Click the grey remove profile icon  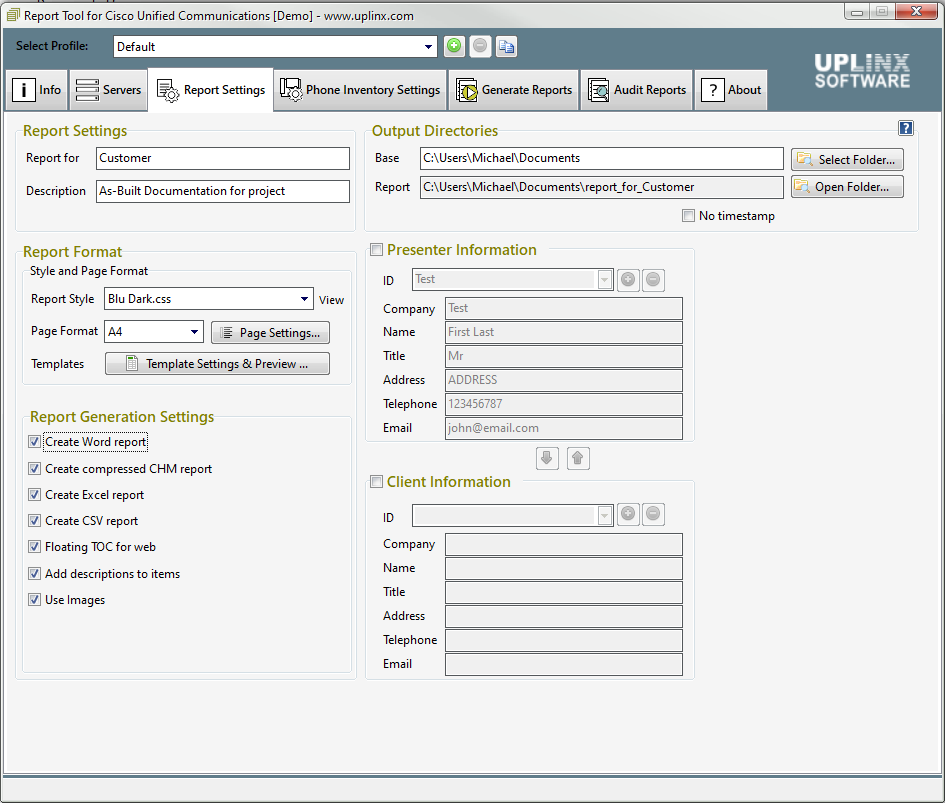tap(480, 46)
